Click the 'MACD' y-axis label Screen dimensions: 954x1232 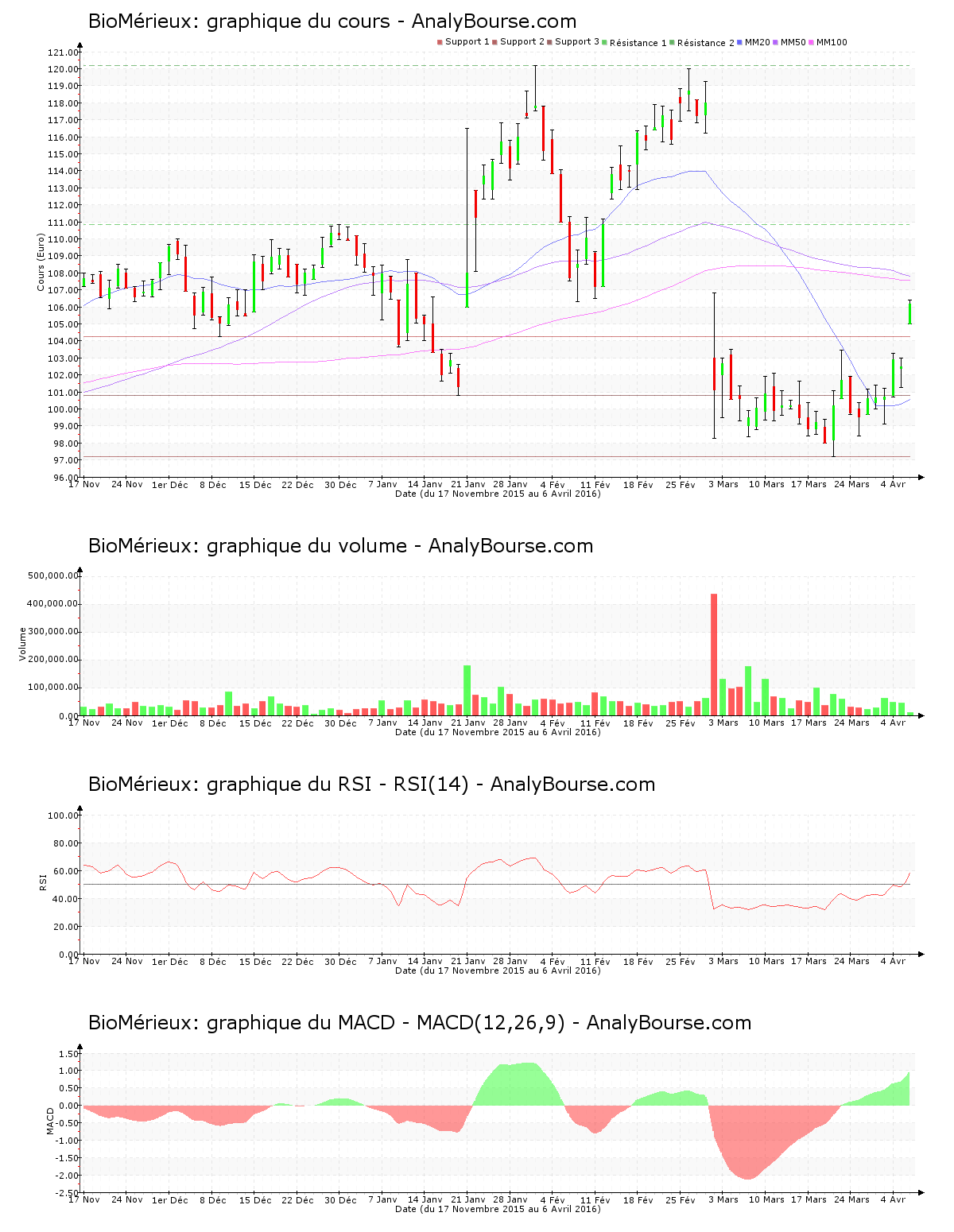click(x=50, y=1121)
